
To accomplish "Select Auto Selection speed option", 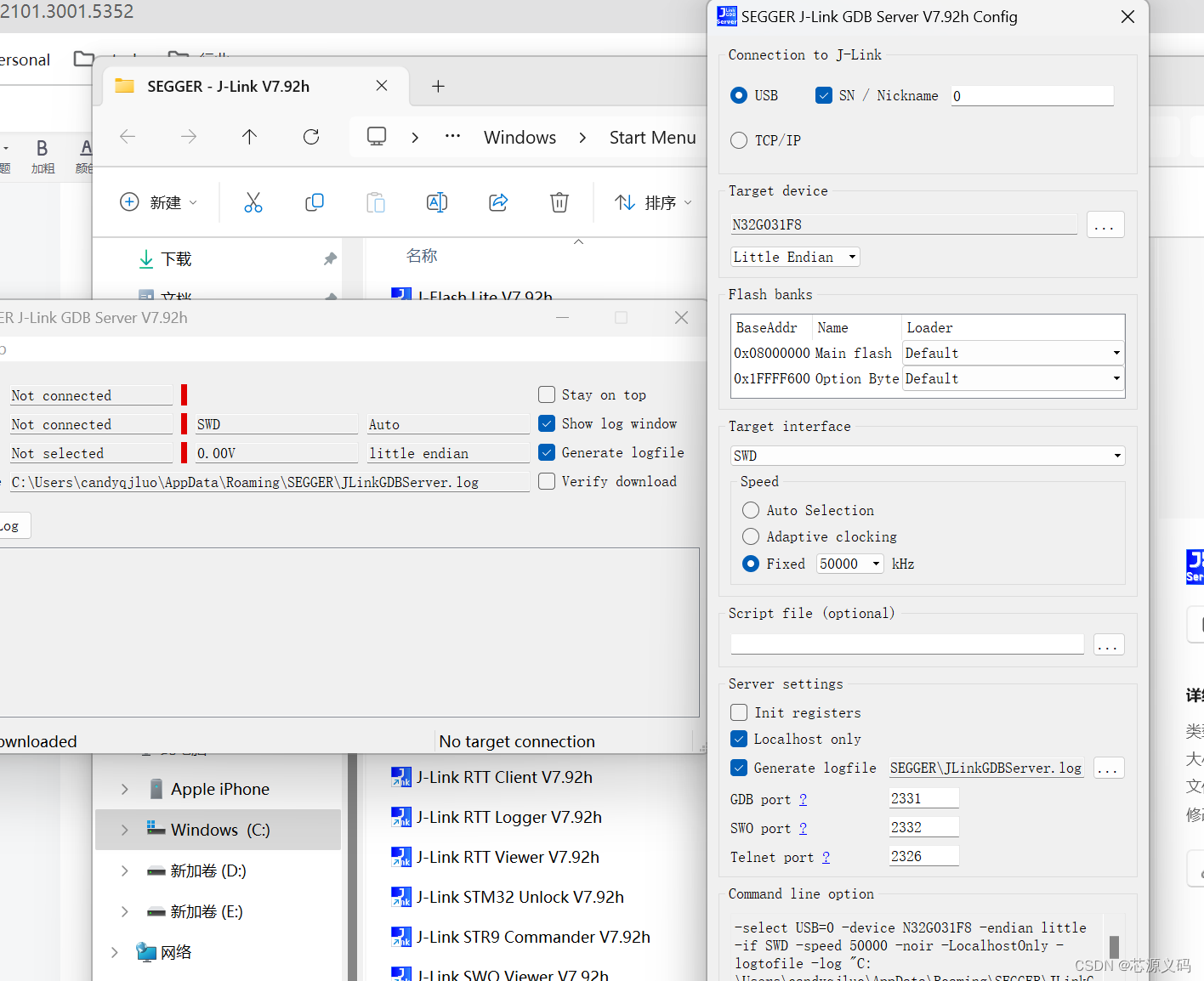I will click(x=751, y=510).
